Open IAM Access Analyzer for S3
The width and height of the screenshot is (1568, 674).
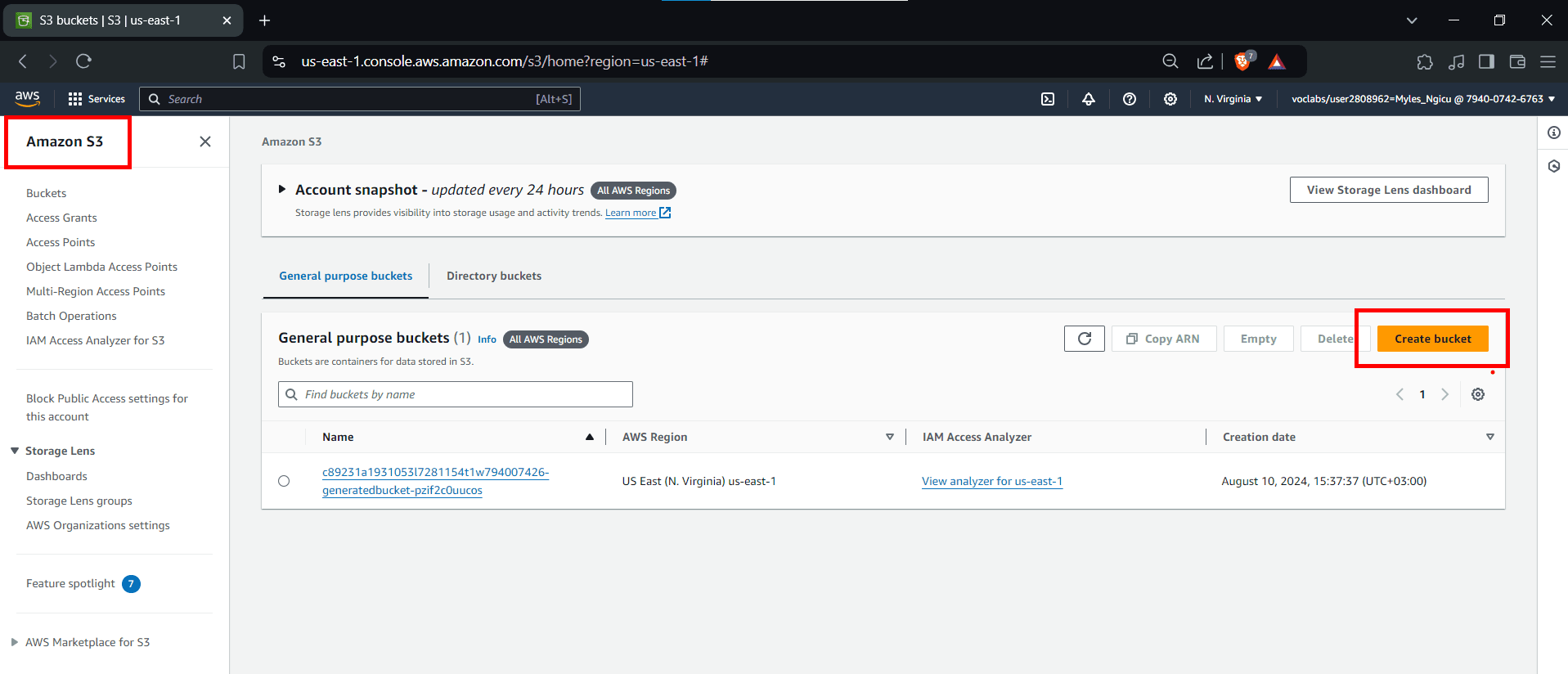point(95,340)
